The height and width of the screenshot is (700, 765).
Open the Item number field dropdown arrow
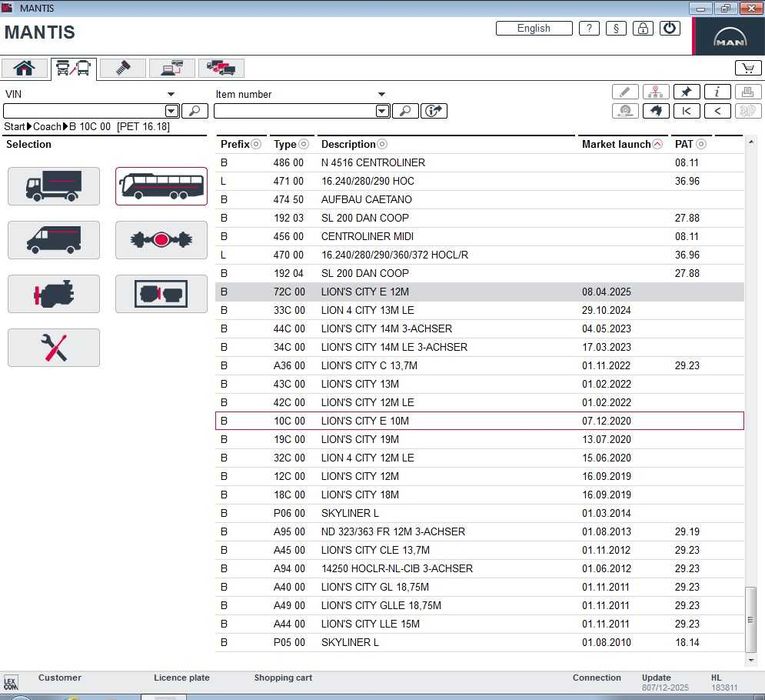pyautogui.click(x=382, y=111)
